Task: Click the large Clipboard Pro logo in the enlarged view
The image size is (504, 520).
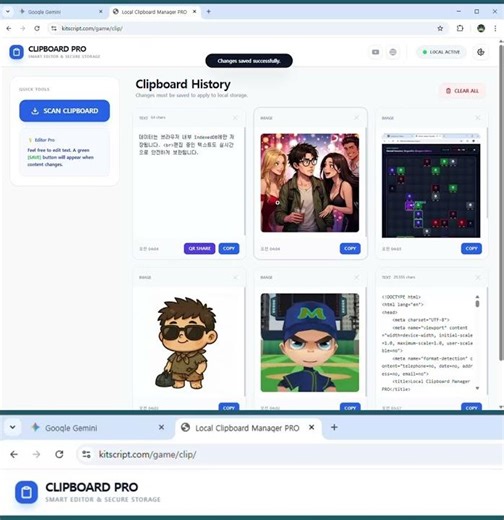Action: tap(26, 492)
